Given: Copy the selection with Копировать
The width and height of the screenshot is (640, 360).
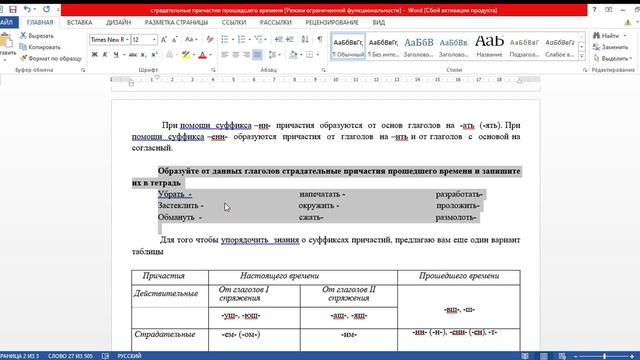Looking at the screenshot, I should click(40, 47).
